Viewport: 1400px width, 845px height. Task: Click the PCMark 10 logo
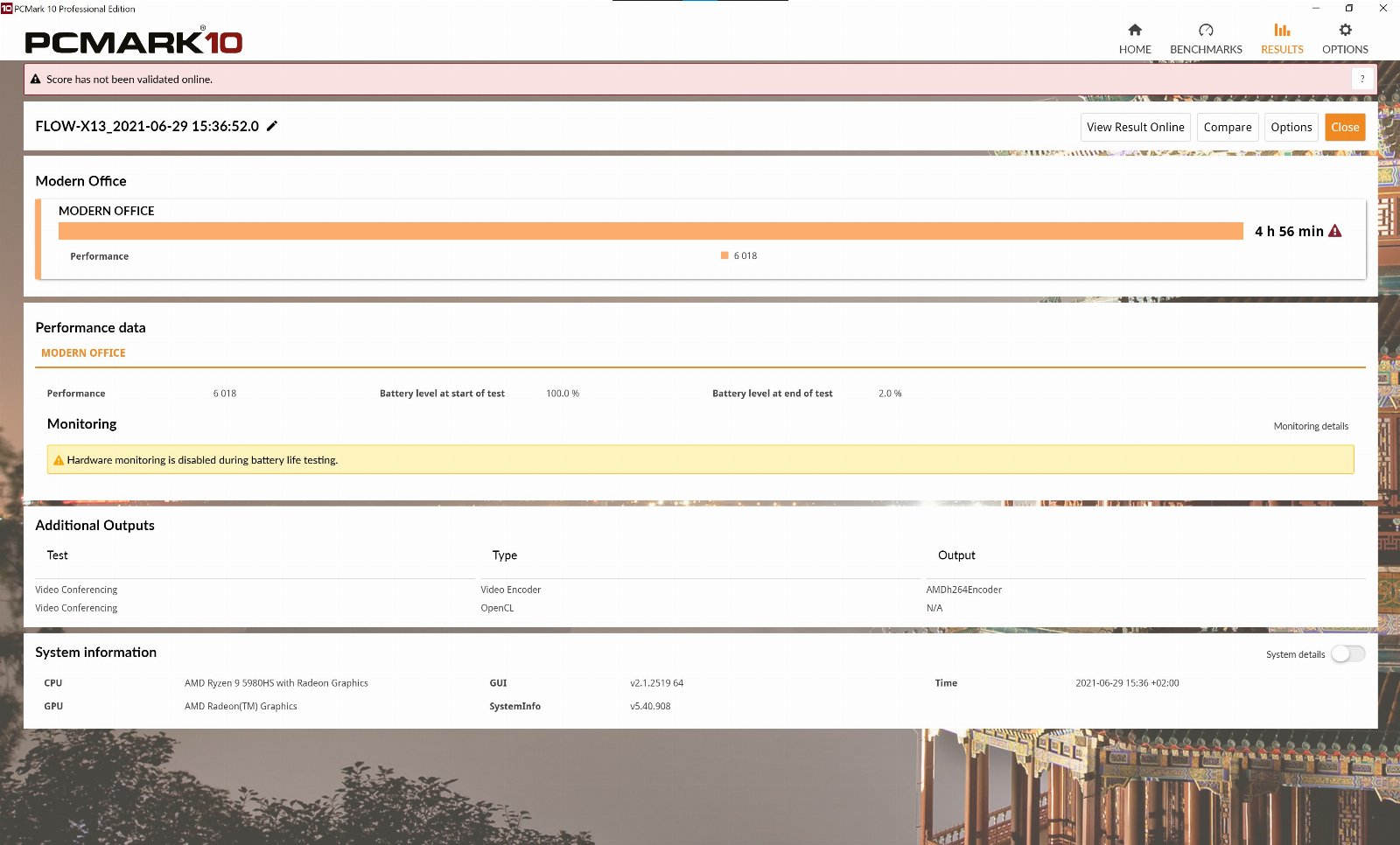[134, 41]
